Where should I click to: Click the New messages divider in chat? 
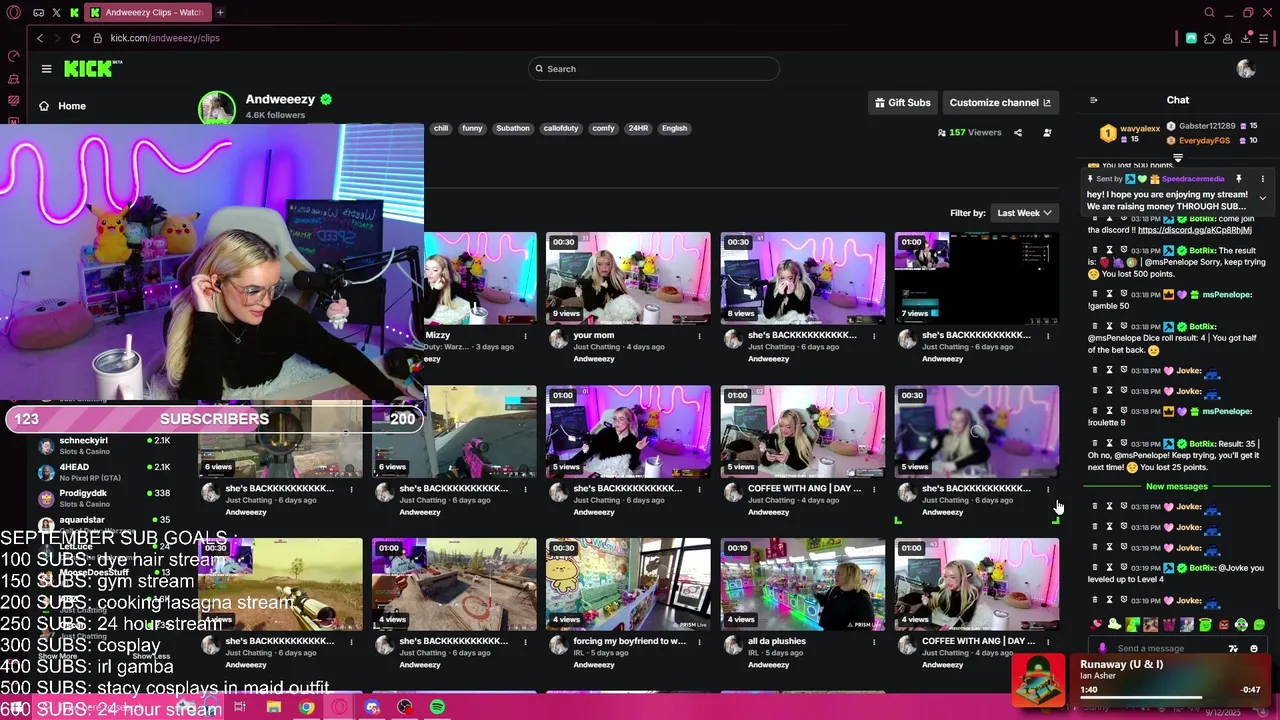1177,486
